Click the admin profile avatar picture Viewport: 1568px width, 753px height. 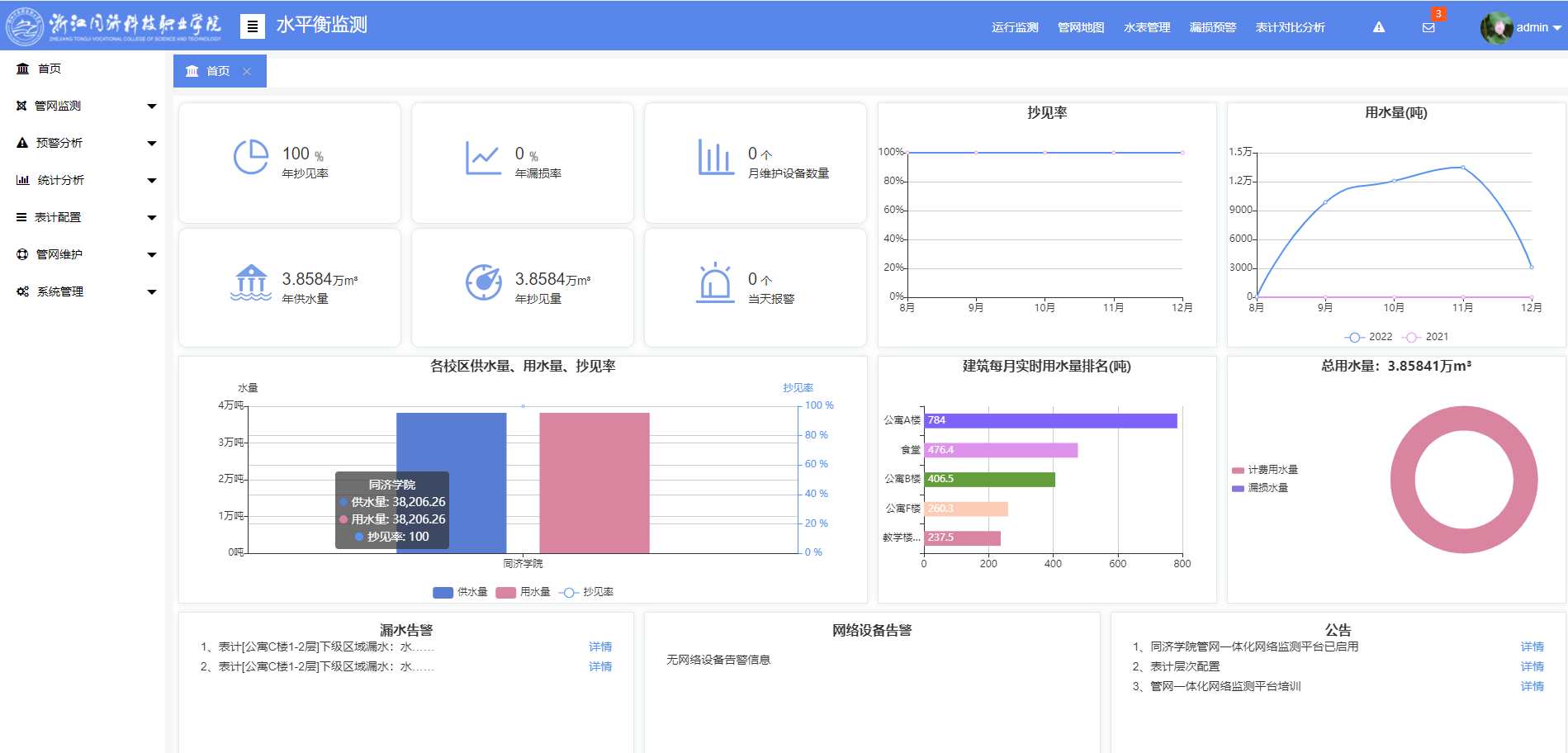(1496, 26)
